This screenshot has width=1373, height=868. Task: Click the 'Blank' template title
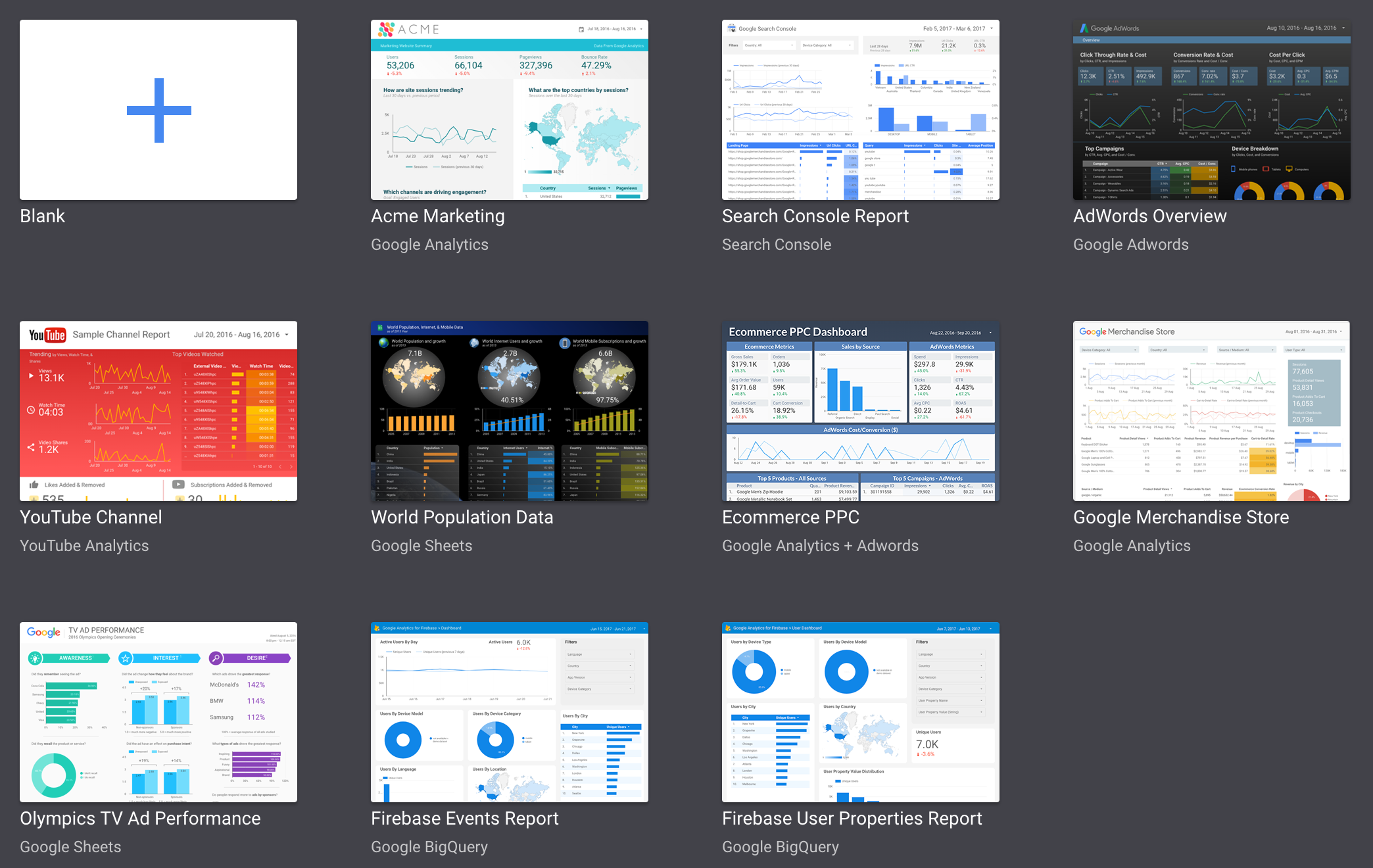[x=43, y=216]
